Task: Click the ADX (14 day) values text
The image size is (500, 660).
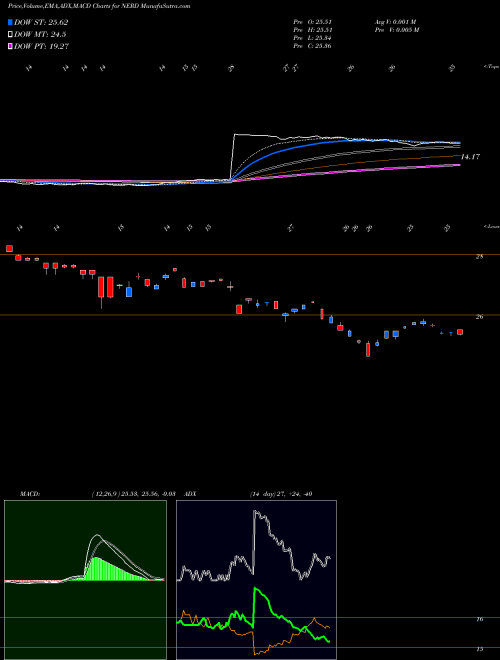Action: click(x=281, y=494)
